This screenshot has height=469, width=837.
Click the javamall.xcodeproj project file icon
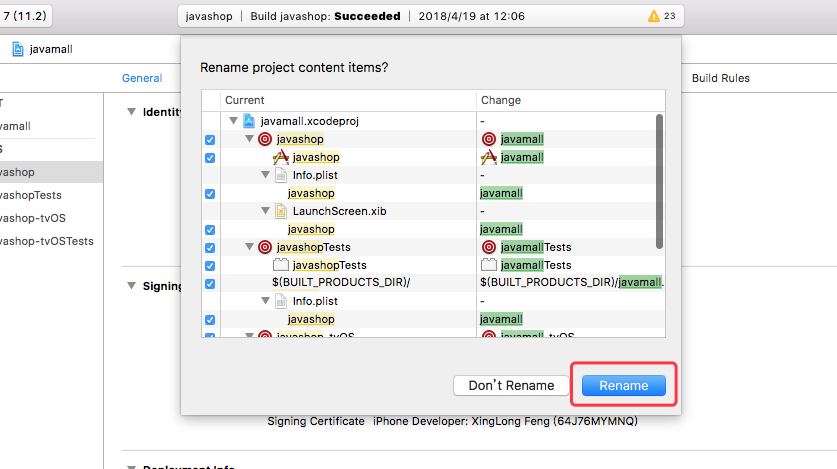tap(249, 121)
